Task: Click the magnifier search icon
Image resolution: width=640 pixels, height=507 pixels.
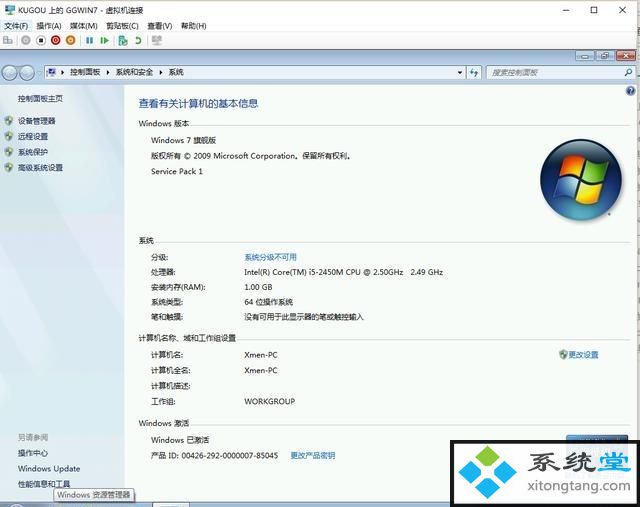Action: [628, 73]
